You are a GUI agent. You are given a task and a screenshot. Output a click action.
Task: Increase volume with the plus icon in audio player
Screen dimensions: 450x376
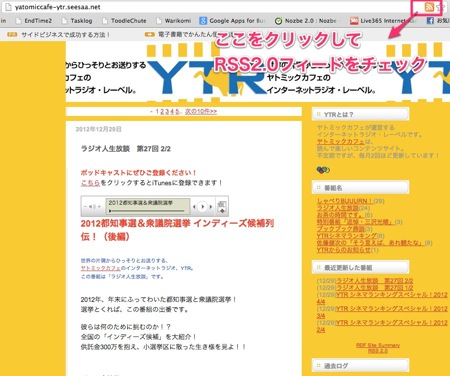point(99,207)
